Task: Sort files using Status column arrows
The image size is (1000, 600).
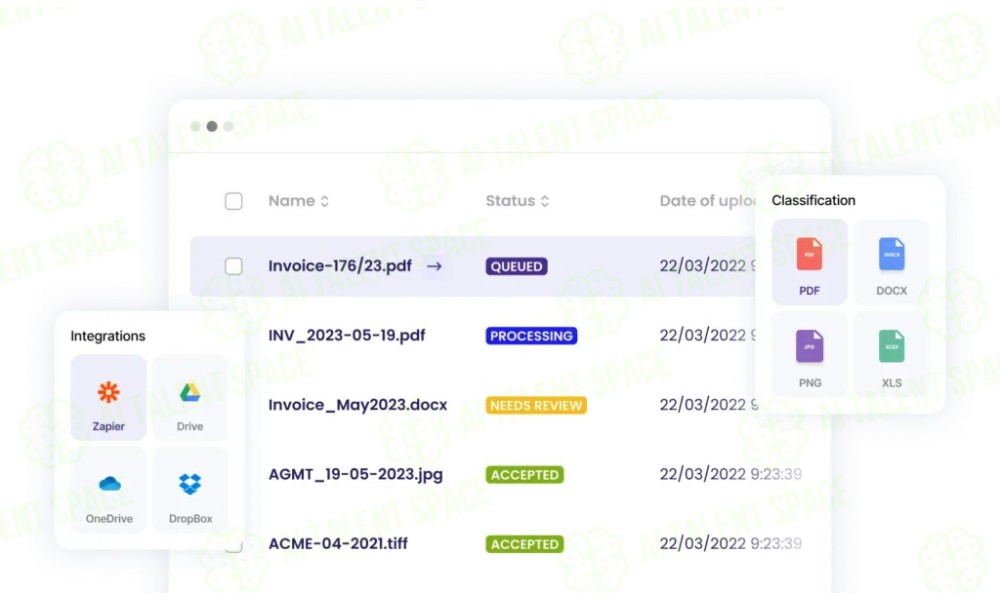Action: point(544,201)
